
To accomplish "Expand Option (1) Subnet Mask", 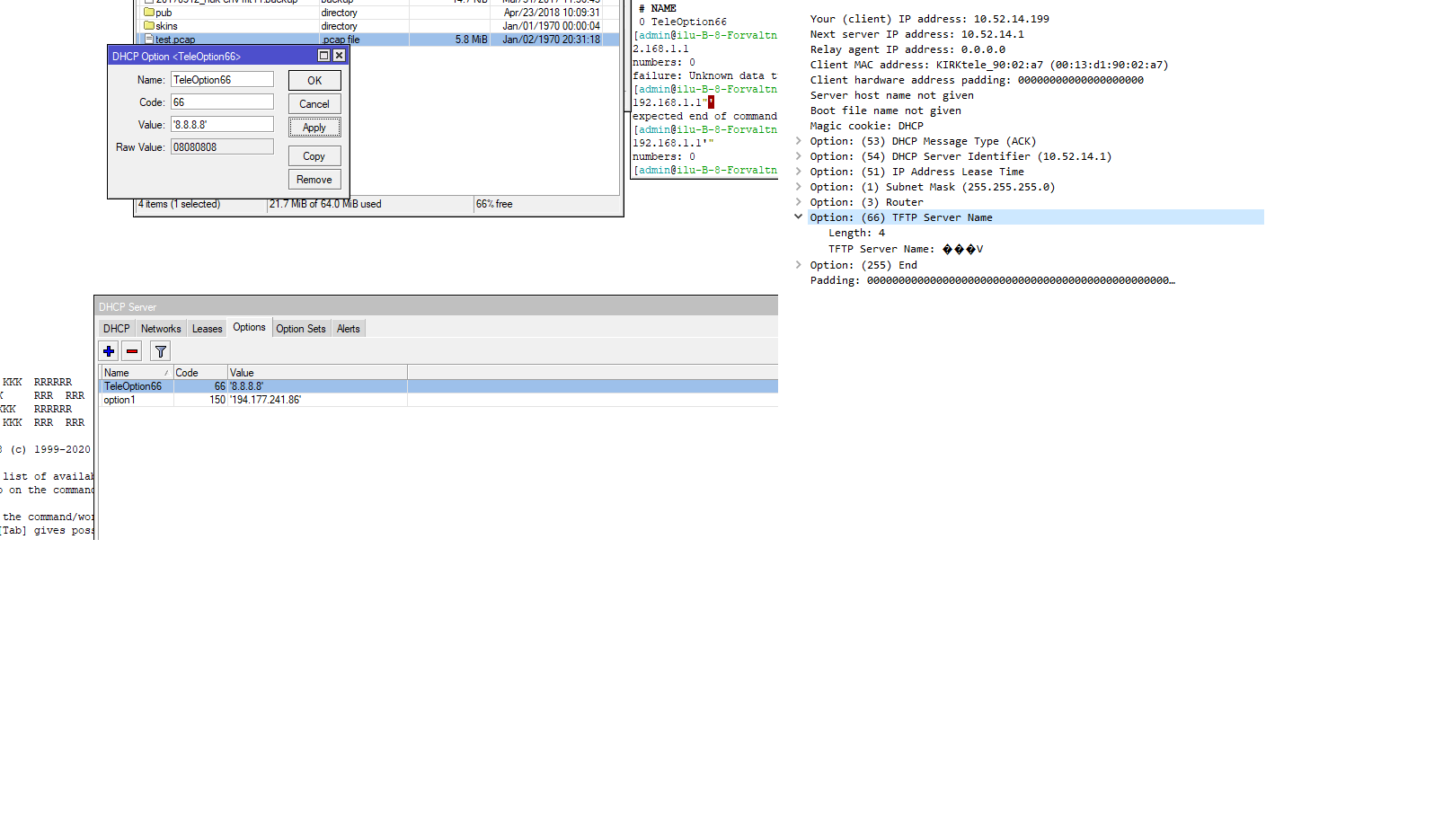I will (x=798, y=187).
